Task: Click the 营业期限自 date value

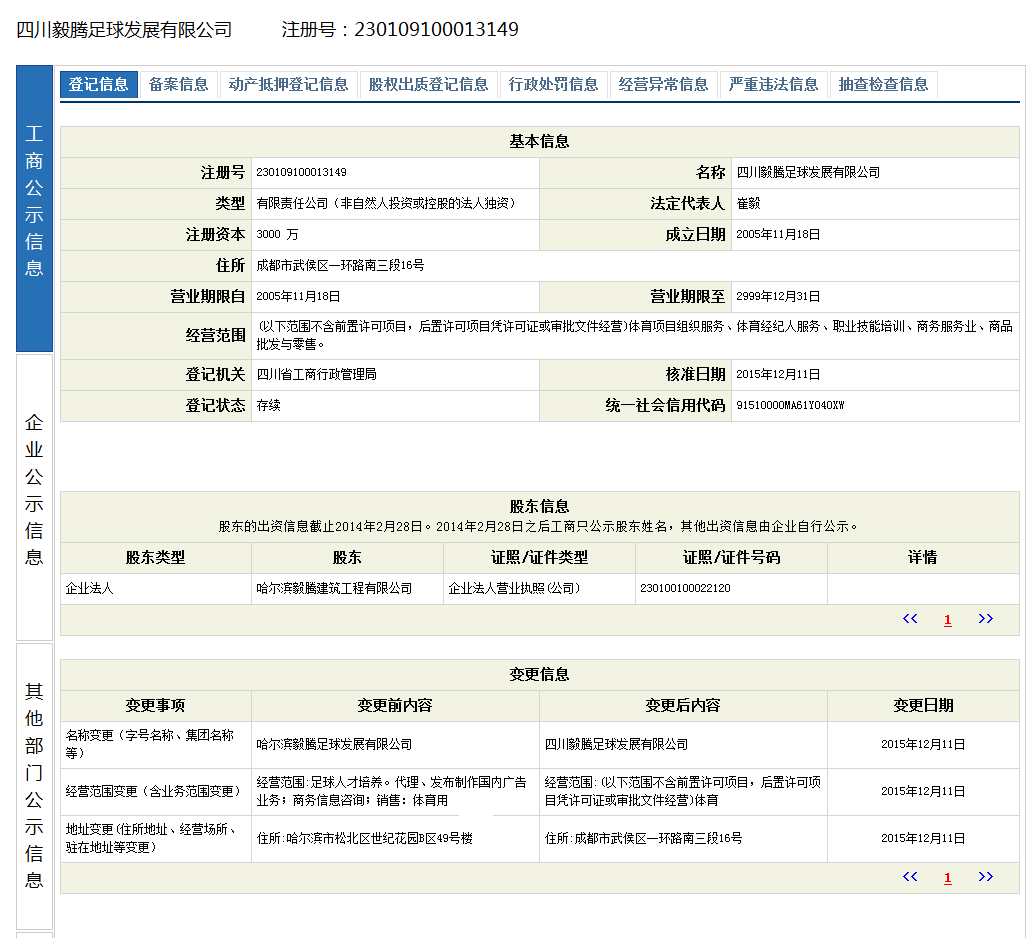Action: [298, 296]
